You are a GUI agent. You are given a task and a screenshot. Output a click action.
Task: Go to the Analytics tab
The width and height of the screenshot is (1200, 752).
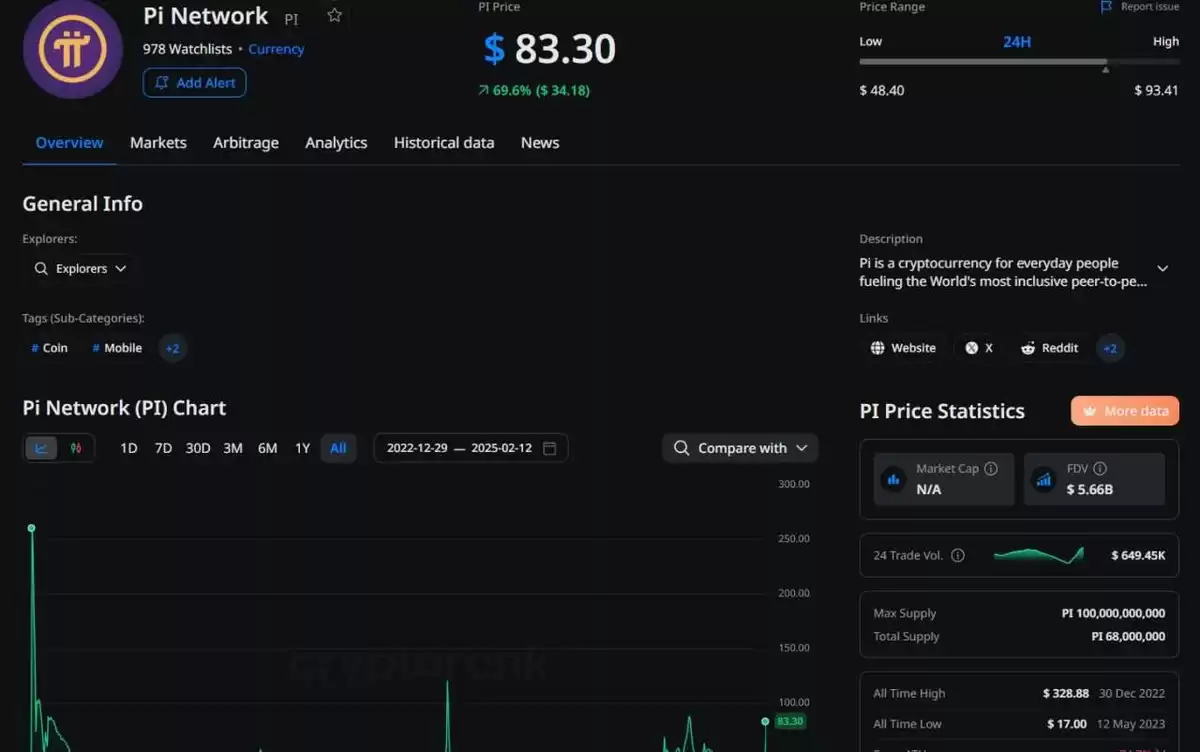pos(336,143)
